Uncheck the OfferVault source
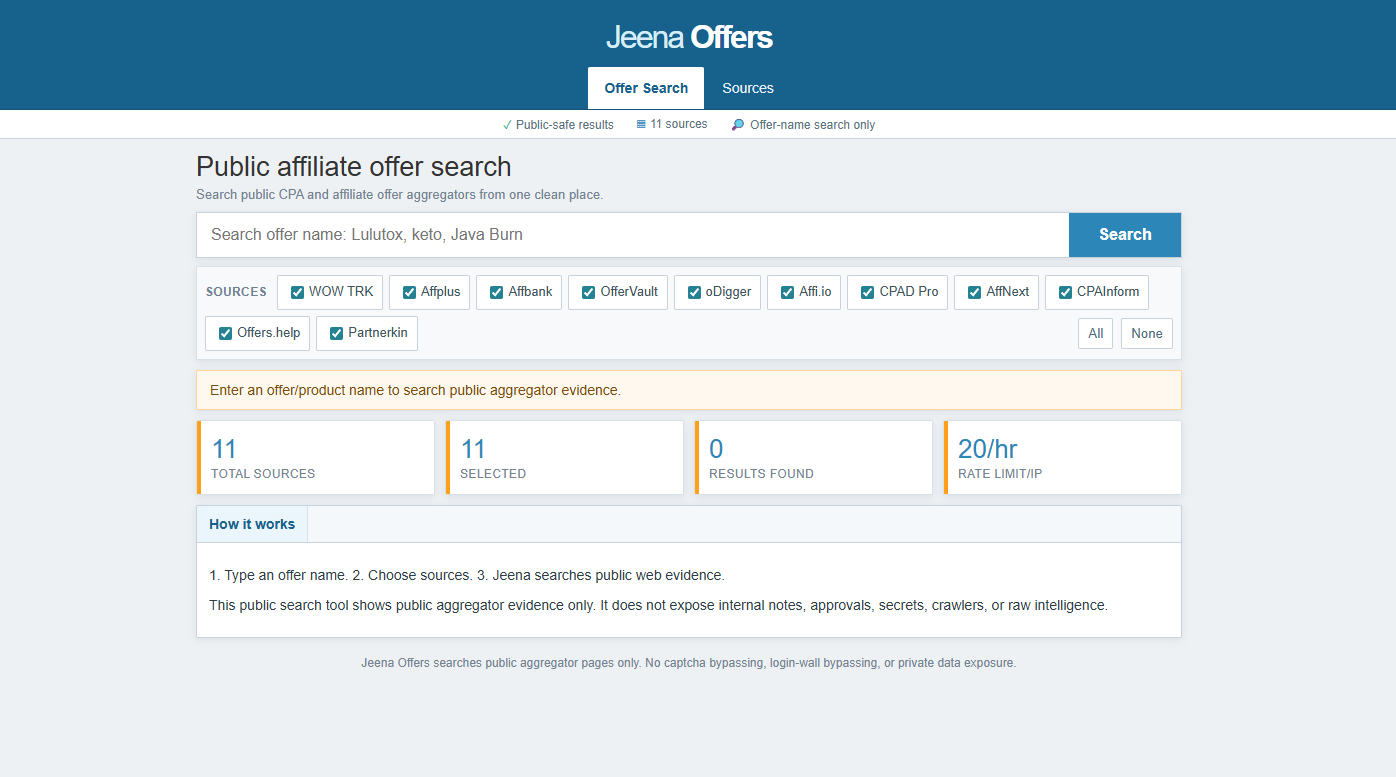Viewport: 1396px width, 777px height. click(588, 292)
